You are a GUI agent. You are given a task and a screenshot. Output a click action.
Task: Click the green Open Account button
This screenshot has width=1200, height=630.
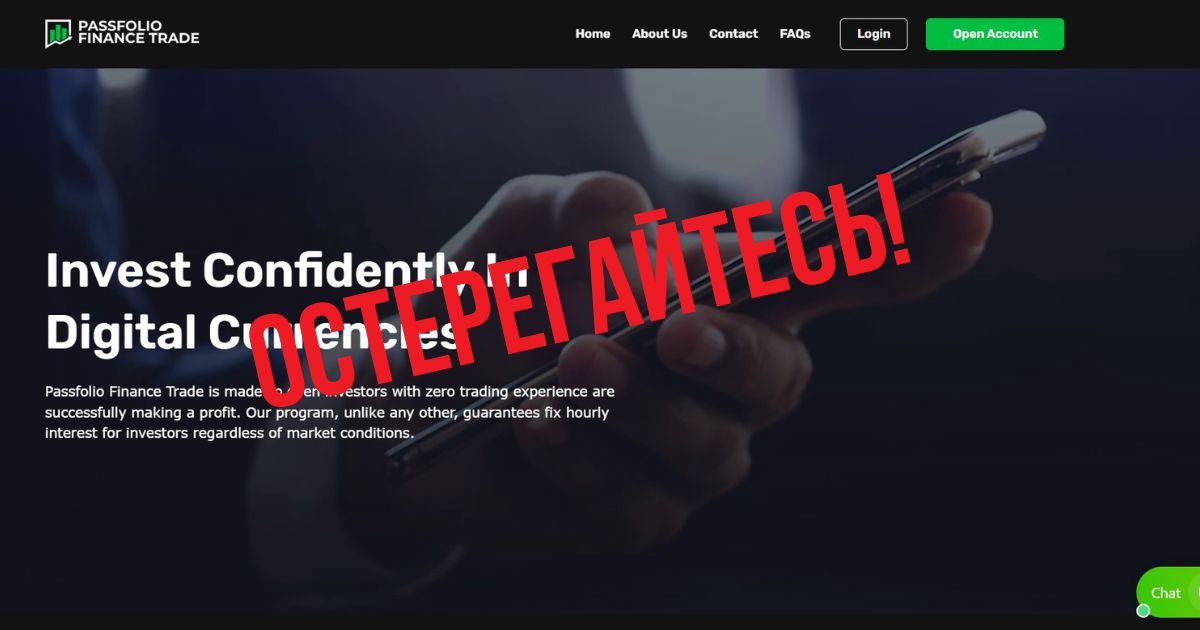click(x=995, y=34)
